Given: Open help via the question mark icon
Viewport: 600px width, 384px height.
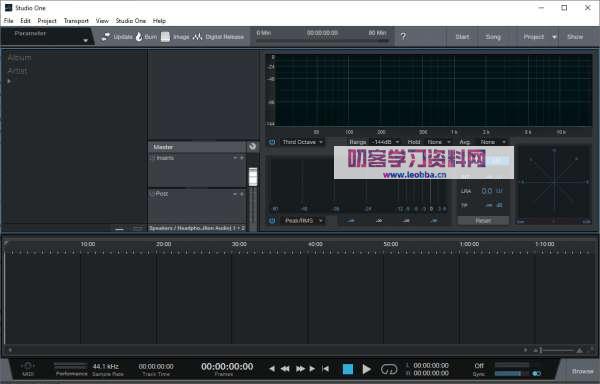Looking at the screenshot, I should [403, 37].
